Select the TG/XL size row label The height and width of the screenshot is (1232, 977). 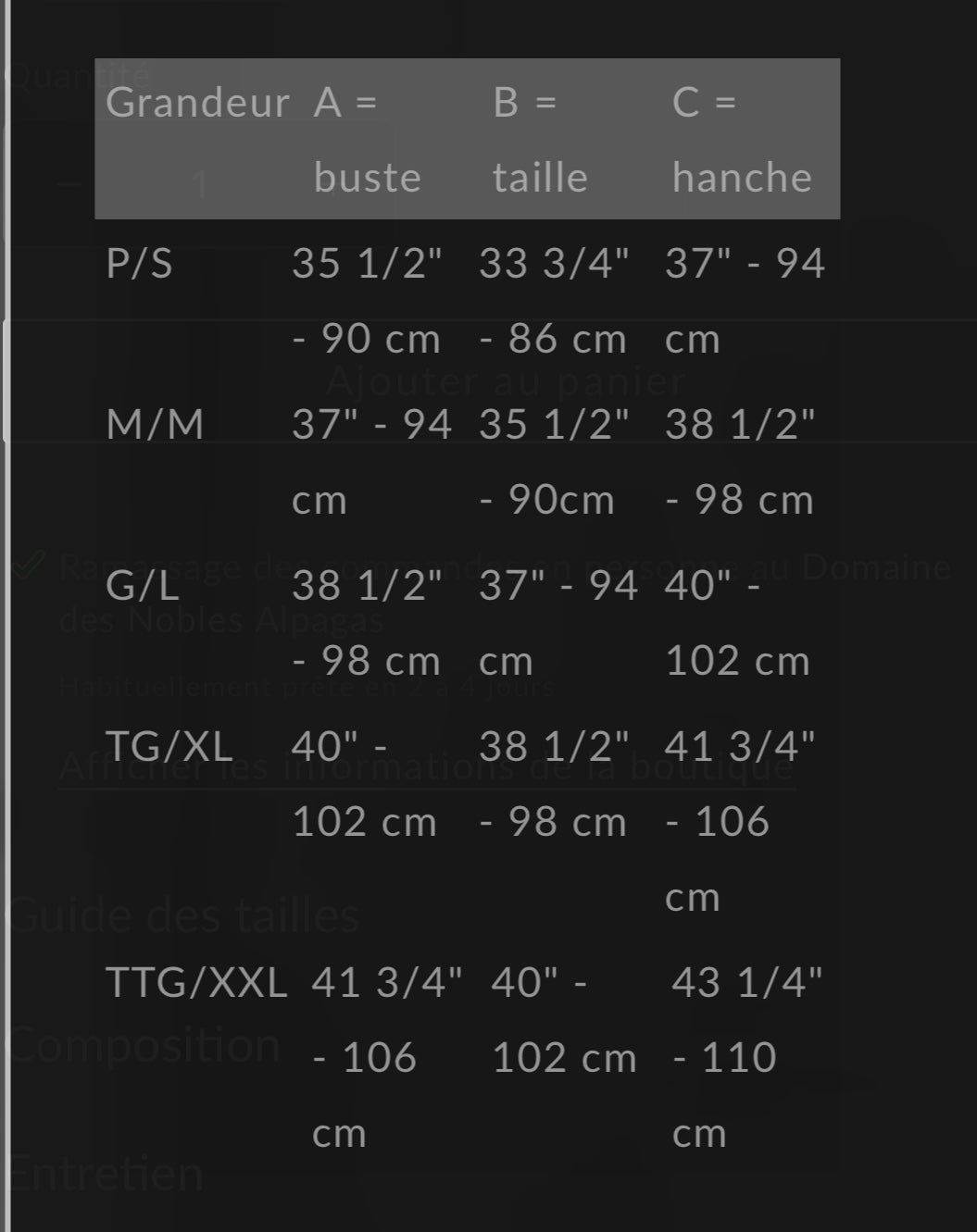click(169, 746)
